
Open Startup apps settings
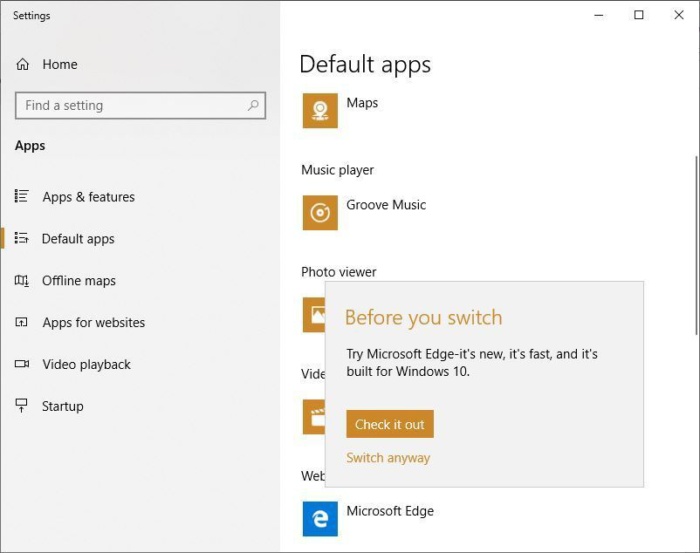tap(62, 406)
